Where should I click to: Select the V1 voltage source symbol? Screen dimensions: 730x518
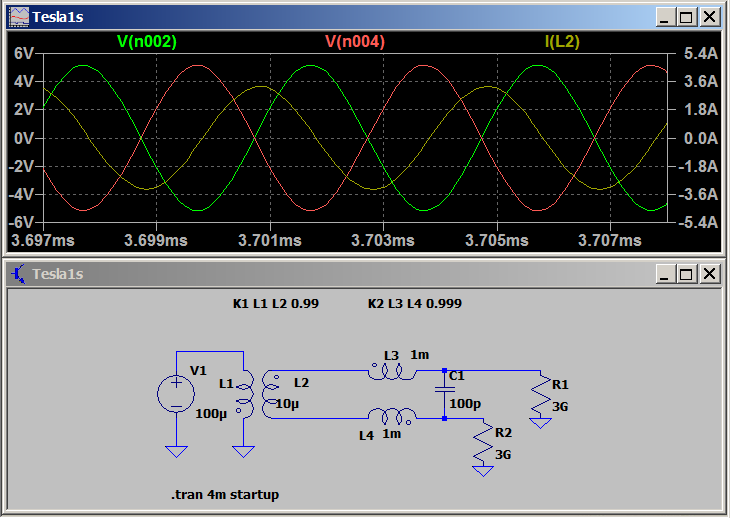[x=175, y=394]
